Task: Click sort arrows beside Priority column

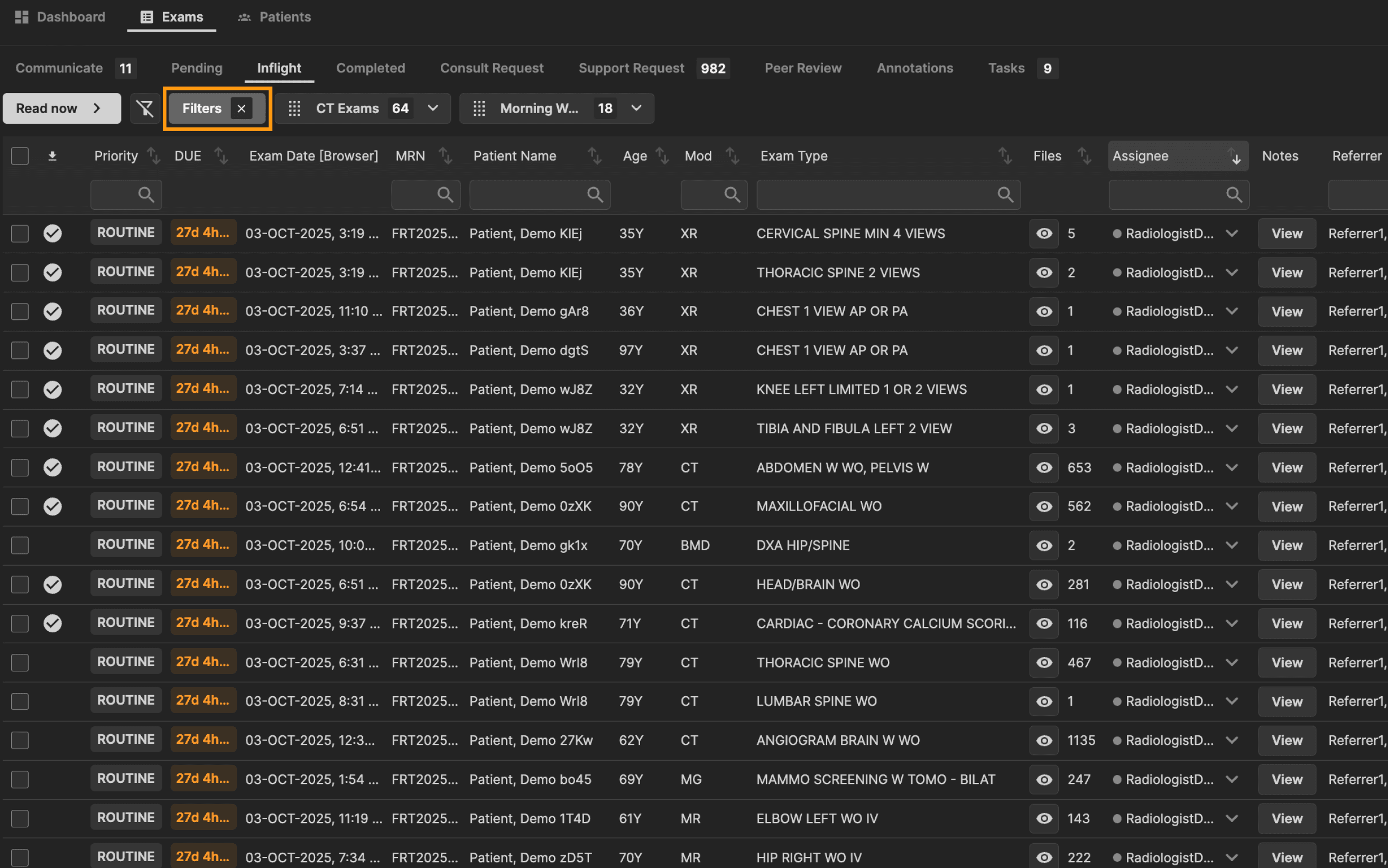Action: click(153, 156)
